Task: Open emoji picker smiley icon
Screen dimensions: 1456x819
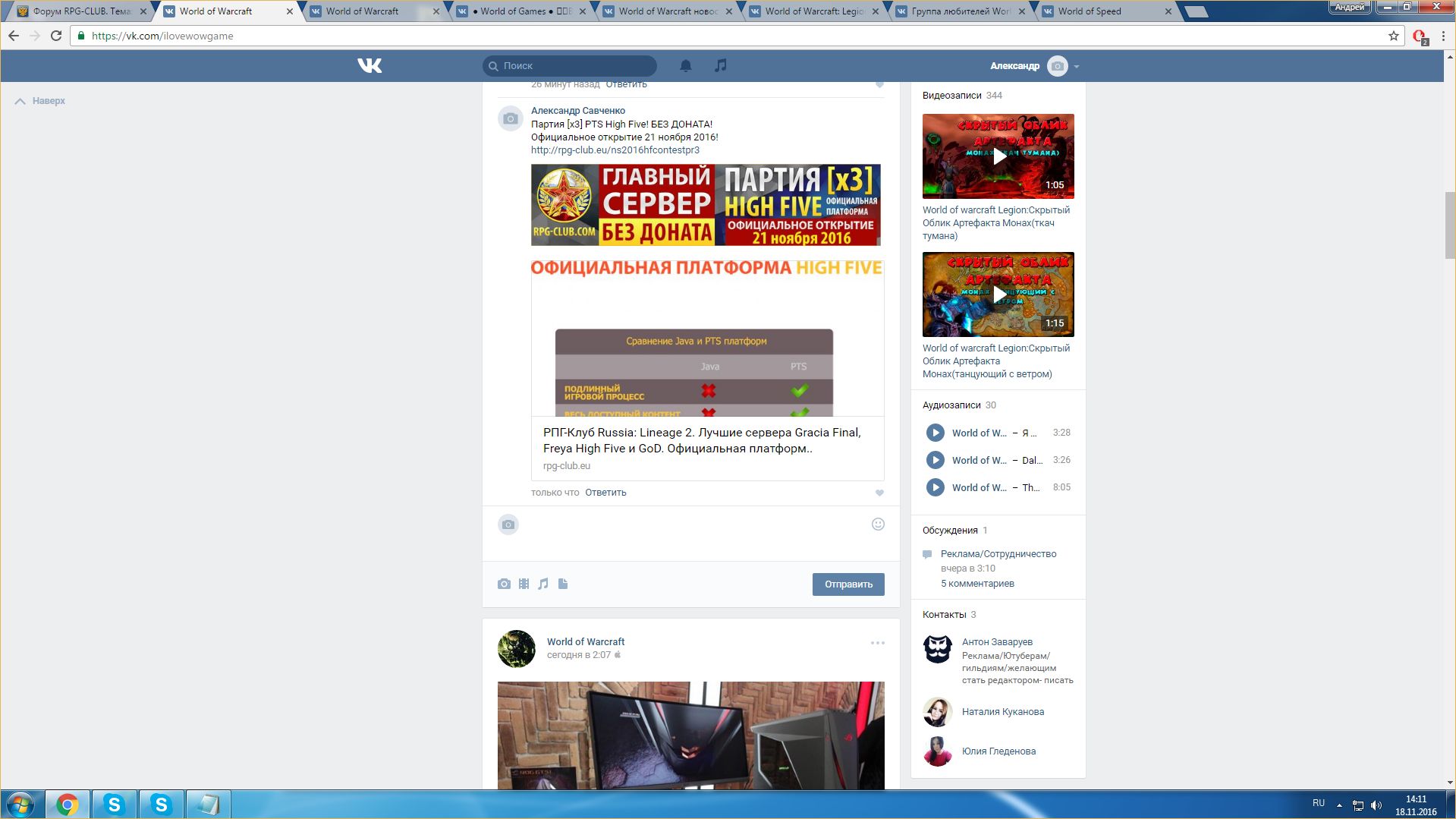Action: click(878, 524)
